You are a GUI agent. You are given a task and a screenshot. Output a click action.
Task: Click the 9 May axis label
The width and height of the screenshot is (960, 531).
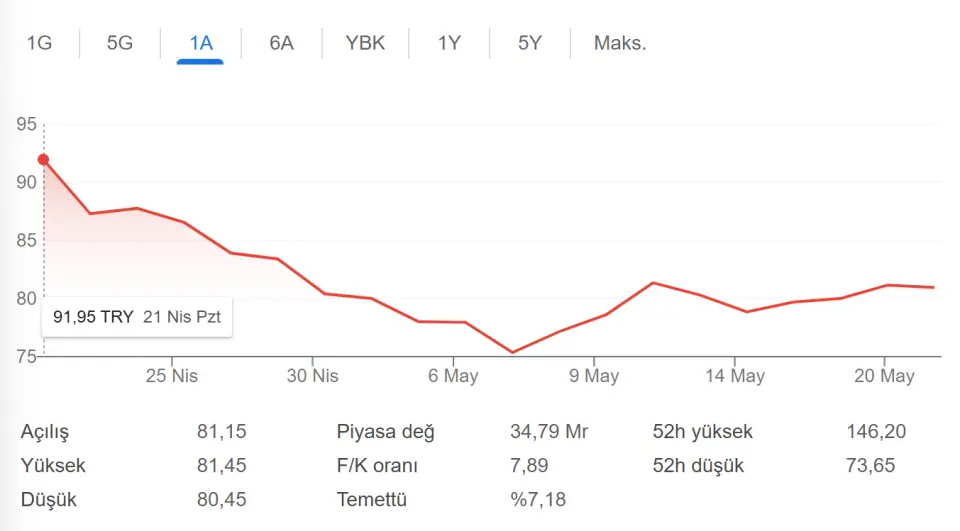594,375
